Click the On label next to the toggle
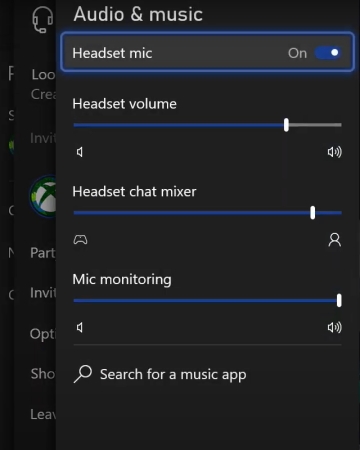The image size is (360, 450). (x=297, y=53)
